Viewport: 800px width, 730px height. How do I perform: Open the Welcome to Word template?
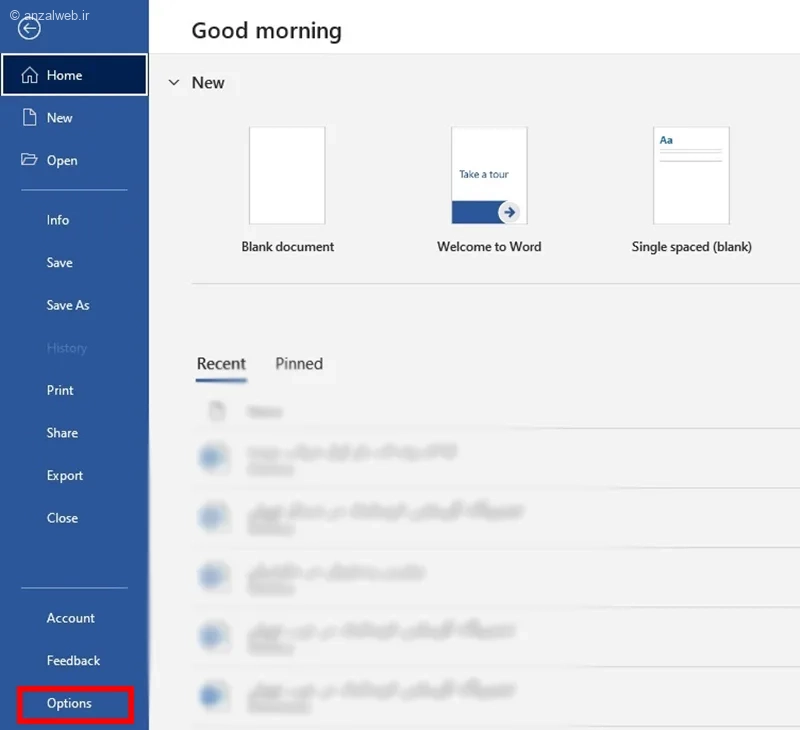click(x=489, y=176)
